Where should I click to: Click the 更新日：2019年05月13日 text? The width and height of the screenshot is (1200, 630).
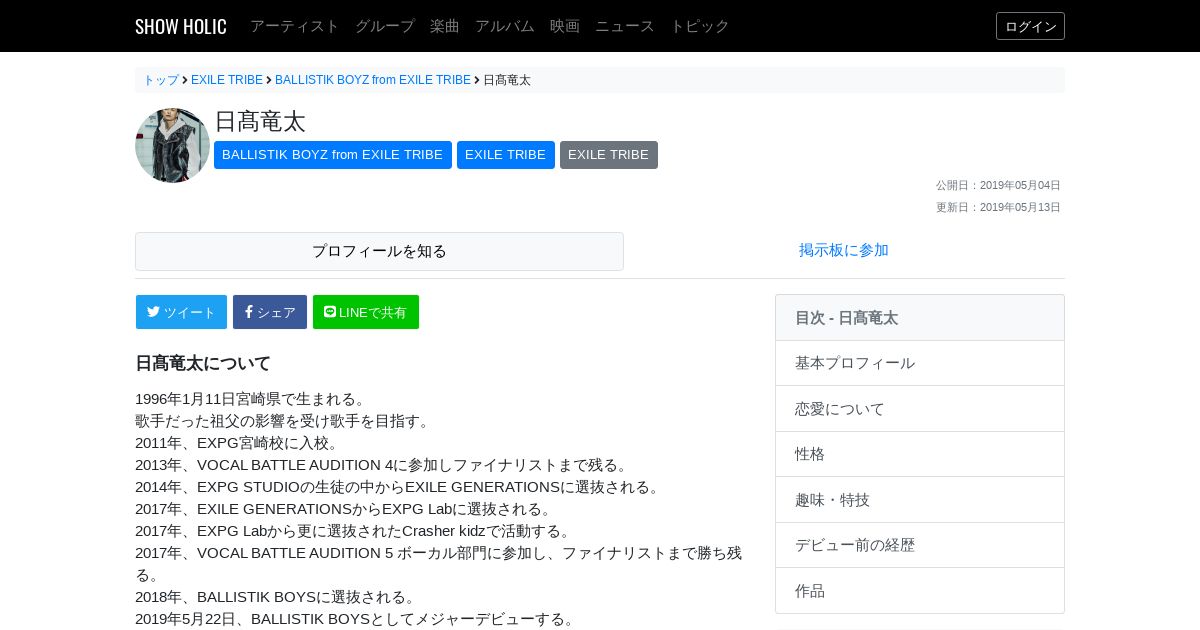pyautogui.click(x=998, y=207)
